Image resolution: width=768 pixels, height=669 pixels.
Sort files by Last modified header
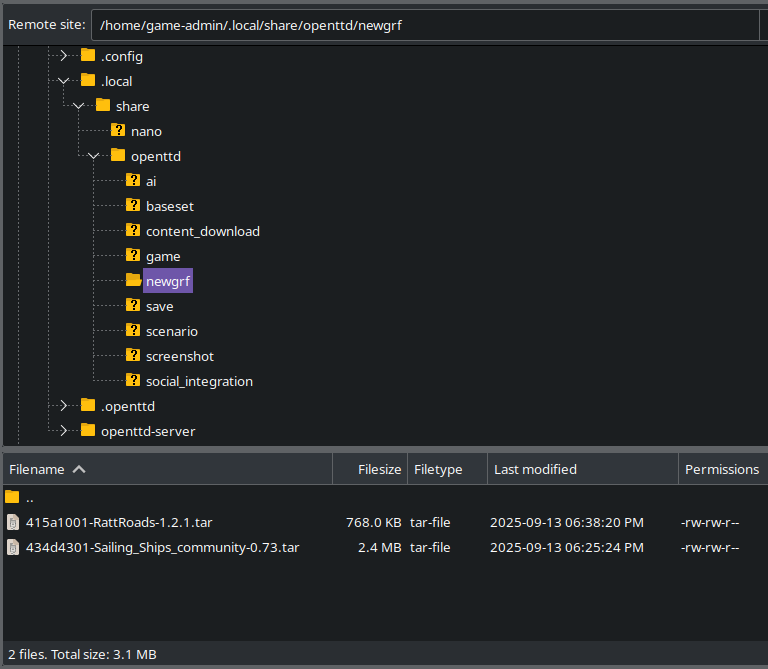pos(535,469)
